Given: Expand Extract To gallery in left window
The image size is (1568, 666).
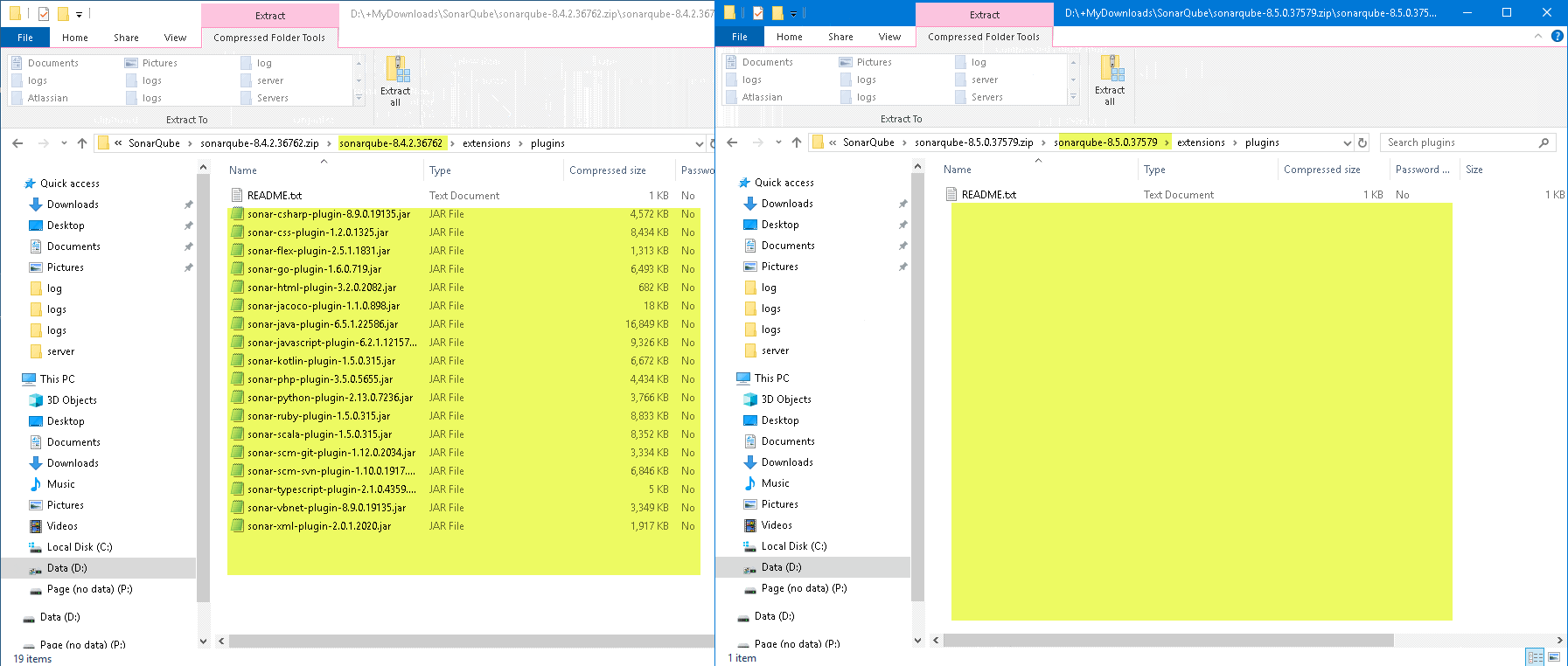Looking at the screenshot, I should (x=359, y=98).
